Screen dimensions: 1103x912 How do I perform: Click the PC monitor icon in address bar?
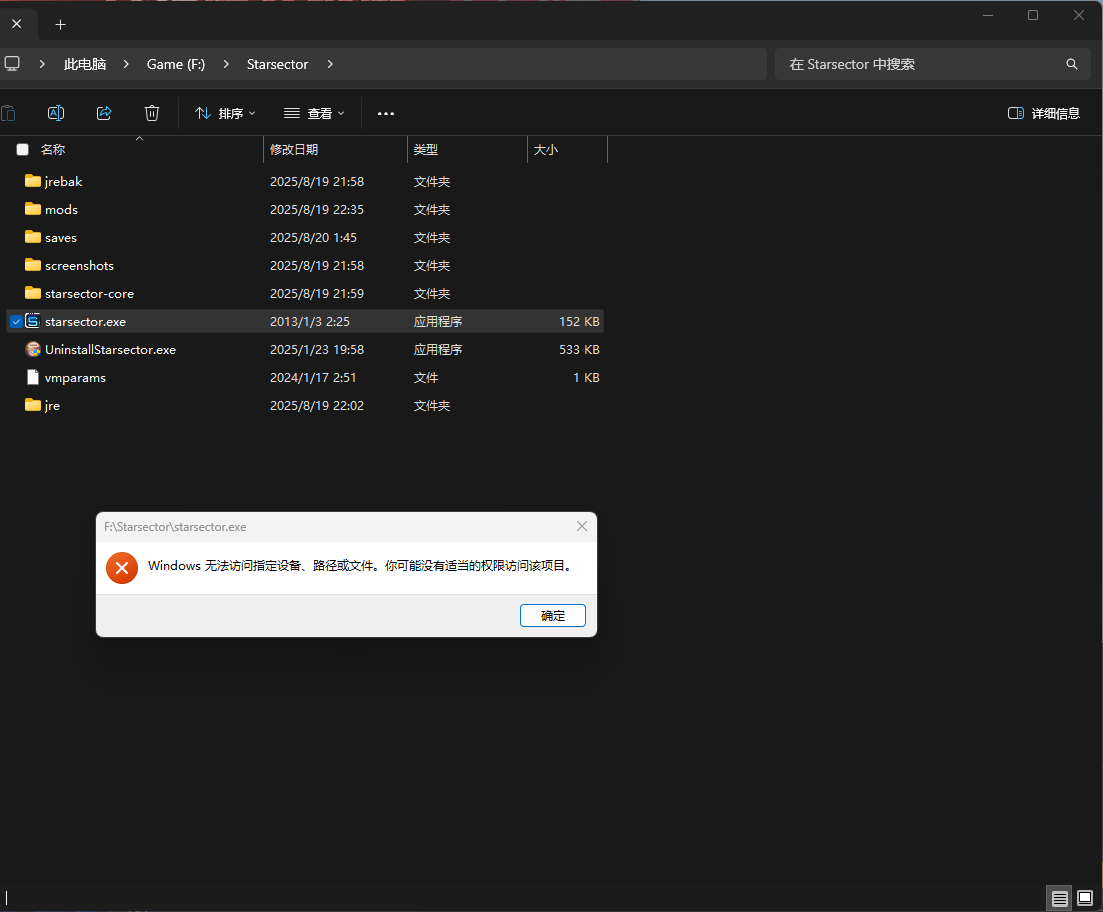click(x=12, y=64)
